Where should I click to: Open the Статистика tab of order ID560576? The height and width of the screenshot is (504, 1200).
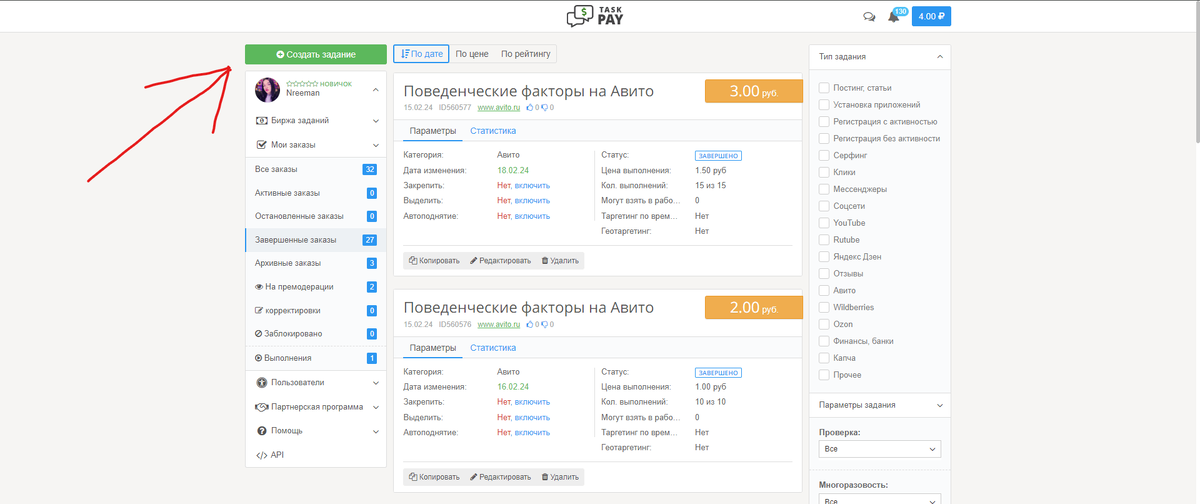coord(493,348)
